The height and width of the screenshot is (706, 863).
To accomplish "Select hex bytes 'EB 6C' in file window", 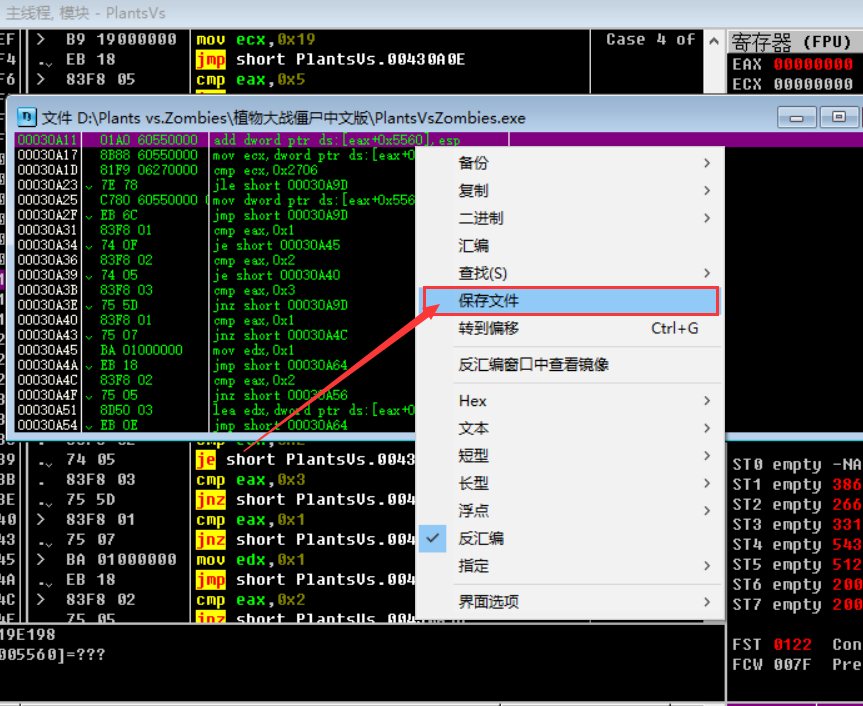I will coord(118,215).
